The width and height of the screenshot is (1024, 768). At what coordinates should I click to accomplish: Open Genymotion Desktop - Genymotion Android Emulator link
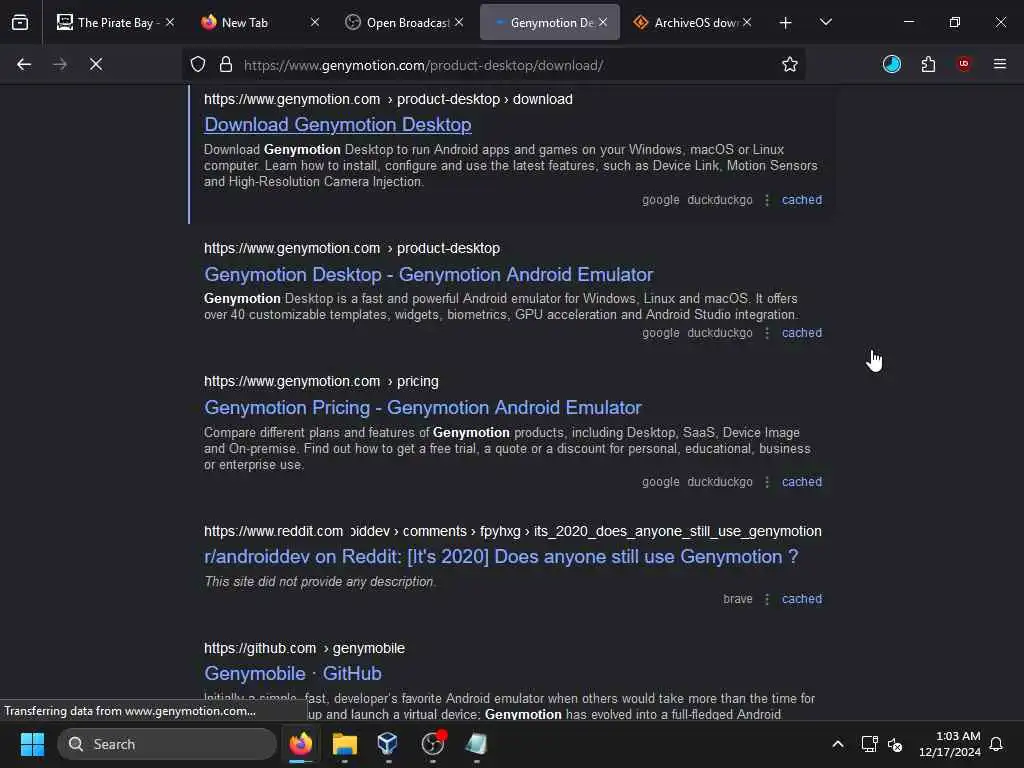coord(428,274)
